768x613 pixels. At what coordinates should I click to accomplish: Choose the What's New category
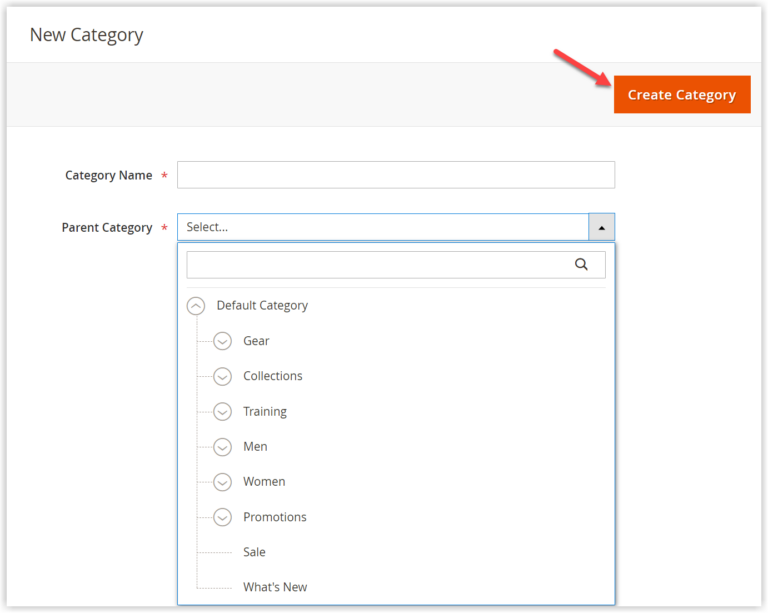pos(275,587)
